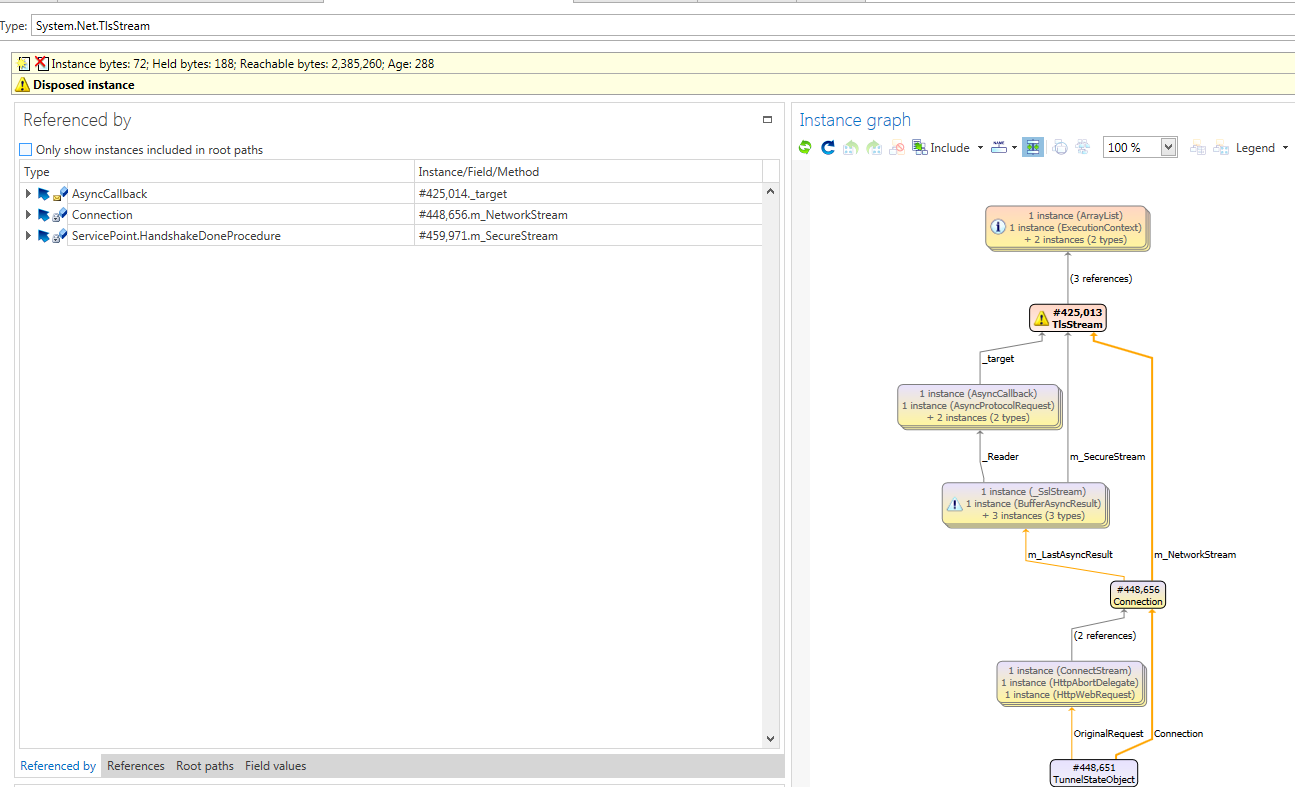1295x787 pixels.
Task: Open the Field values tab
Action: (276, 766)
